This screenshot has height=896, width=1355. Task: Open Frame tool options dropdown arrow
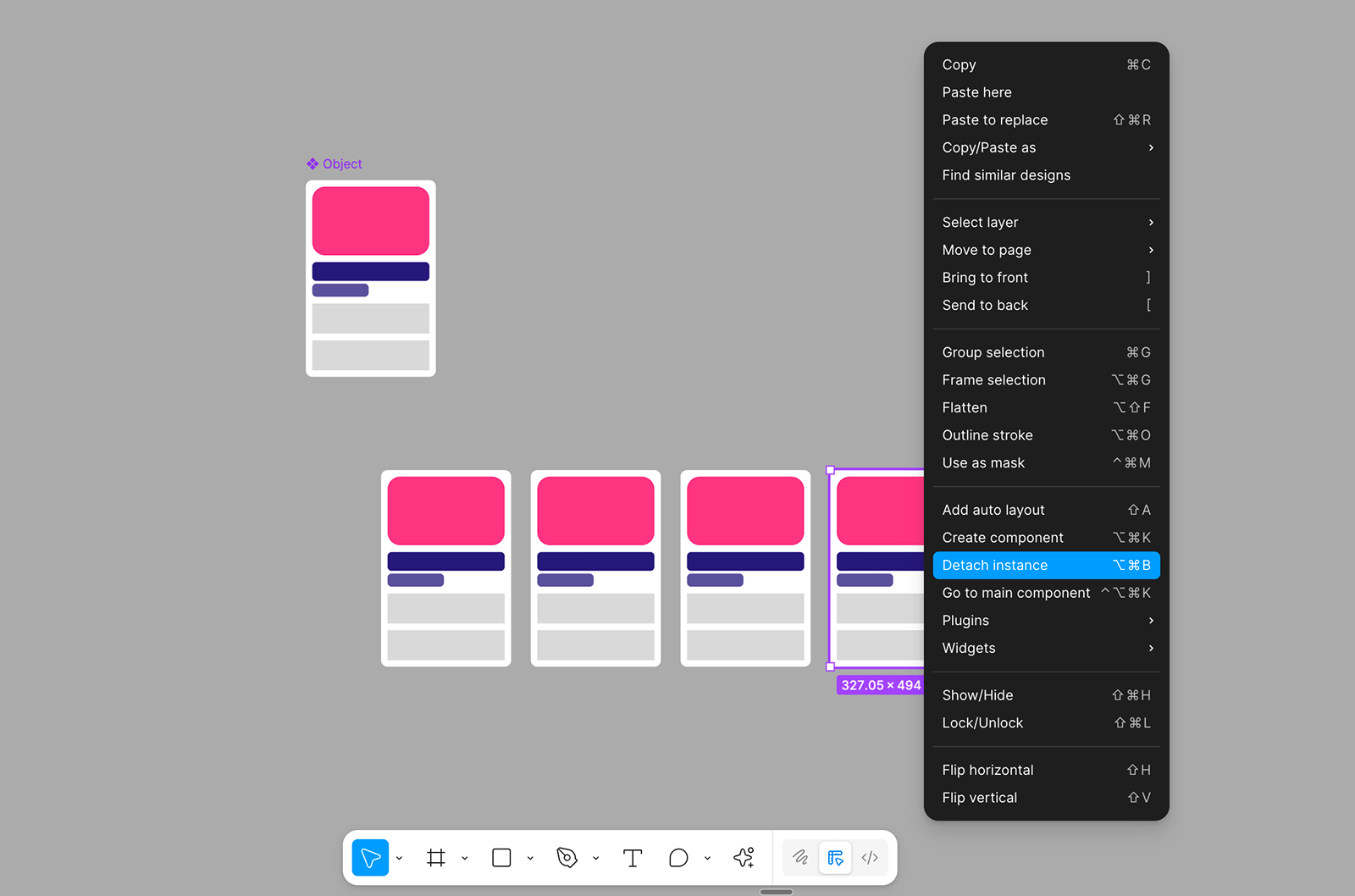pyautogui.click(x=464, y=858)
